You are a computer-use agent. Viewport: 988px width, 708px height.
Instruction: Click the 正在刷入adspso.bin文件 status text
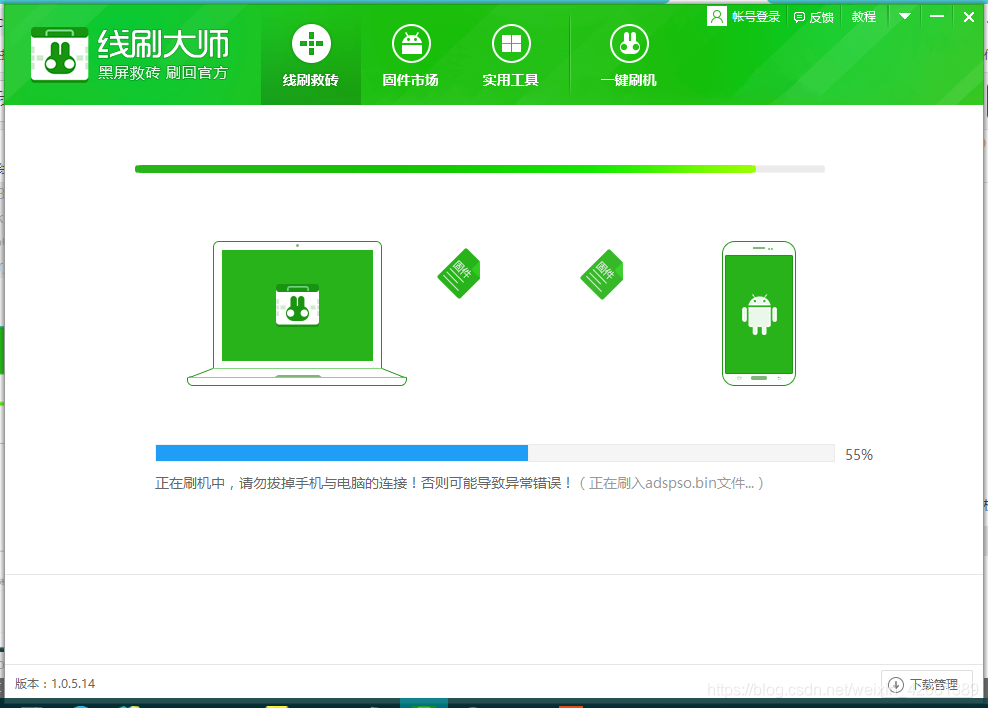[x=672, y=483]
